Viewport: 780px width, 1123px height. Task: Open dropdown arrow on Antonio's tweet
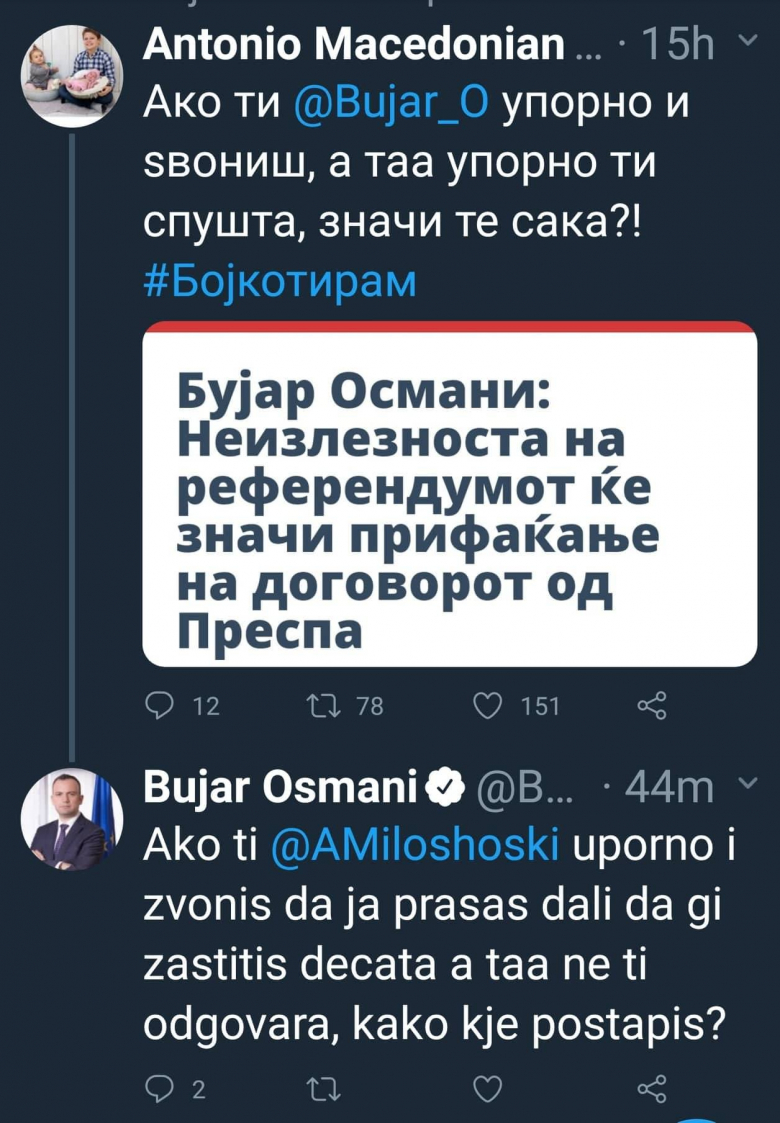pos(748,41)
